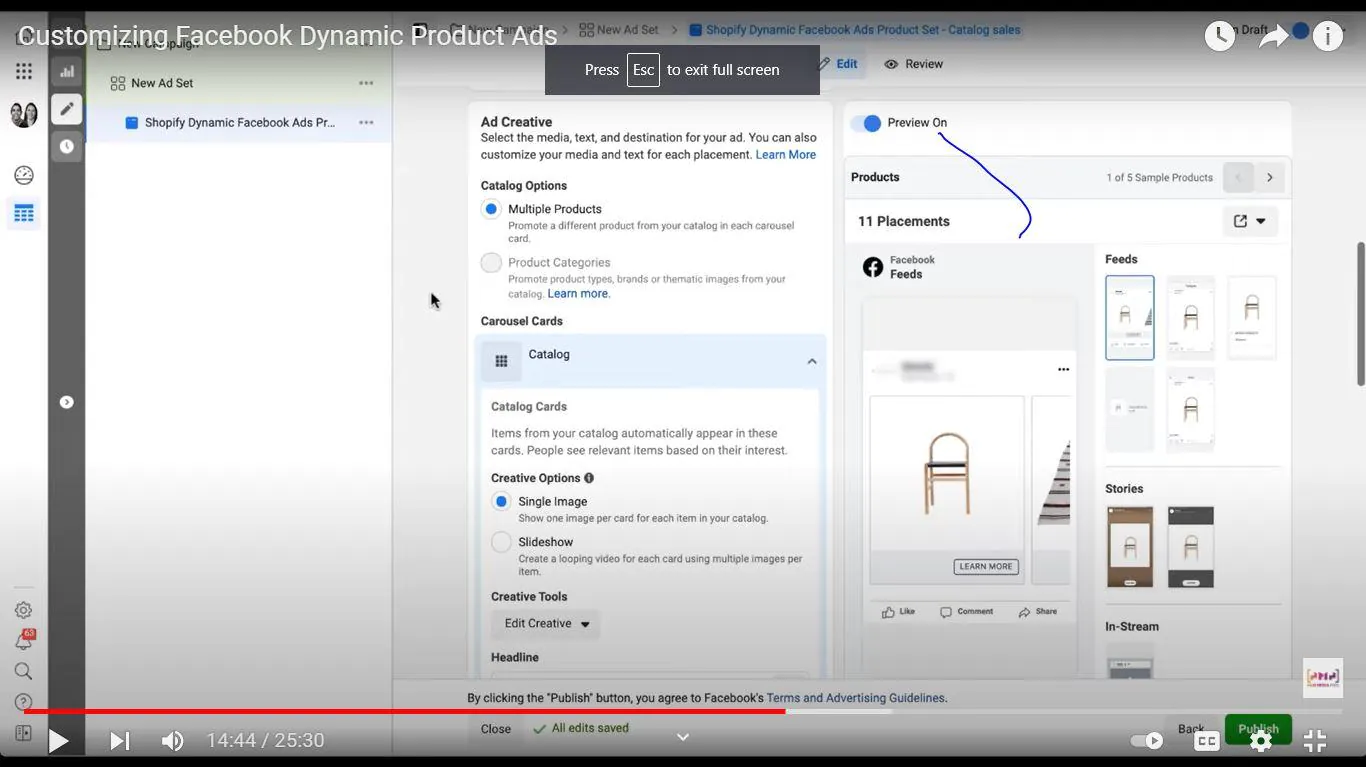Open notifications bell icon

click(x=24, y=641)
